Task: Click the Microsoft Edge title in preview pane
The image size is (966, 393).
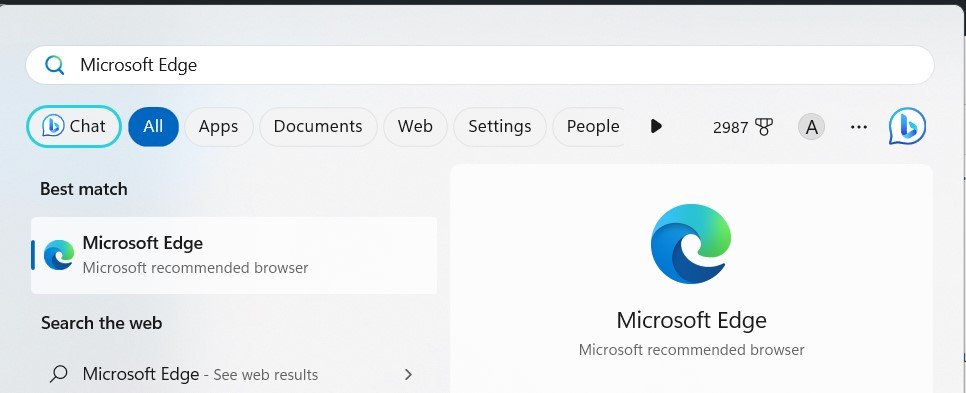Action: (691, 320)
